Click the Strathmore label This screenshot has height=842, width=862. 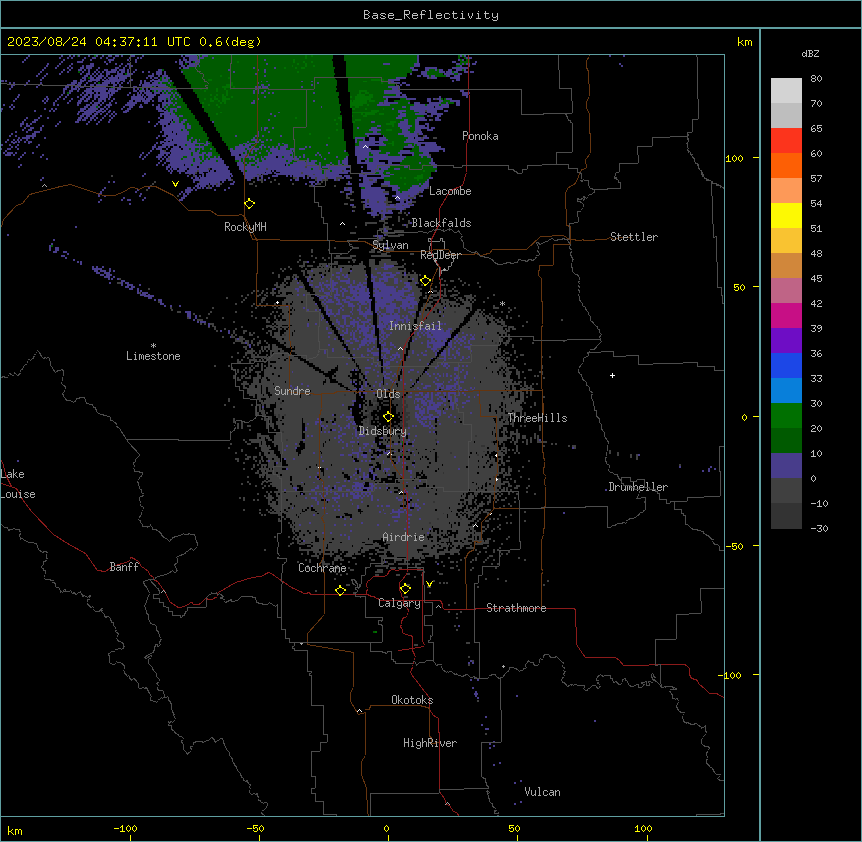click(x=516, y=608)
